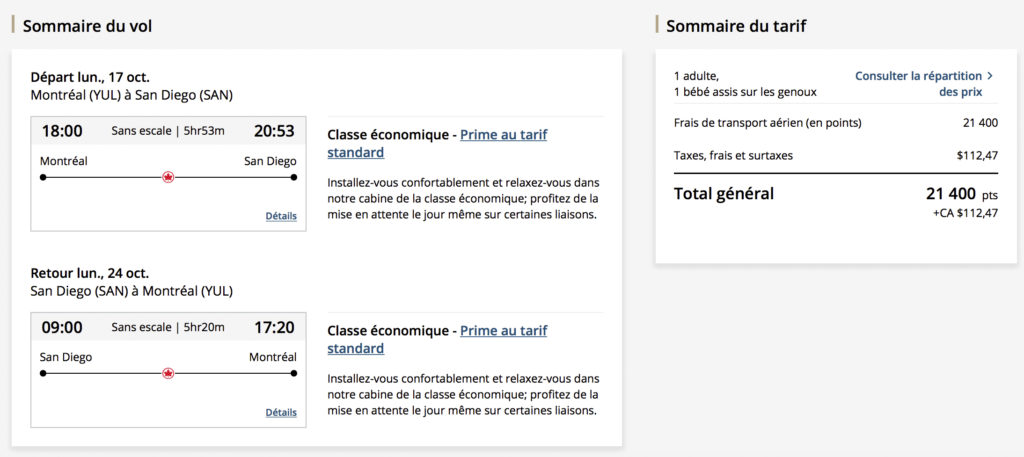Screen dimensions: 1024x457
Task: Click the 18:00 departure time in the outbound card
Action: click(62, 131)
